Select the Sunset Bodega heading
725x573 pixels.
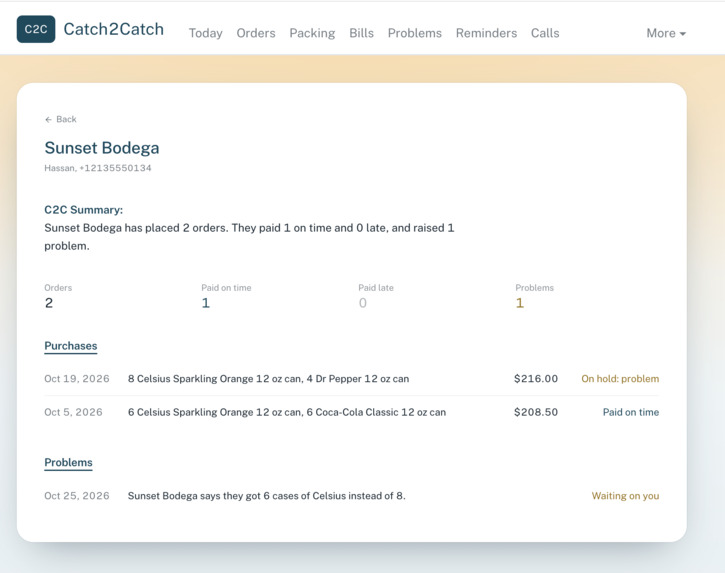pos(102,148)
